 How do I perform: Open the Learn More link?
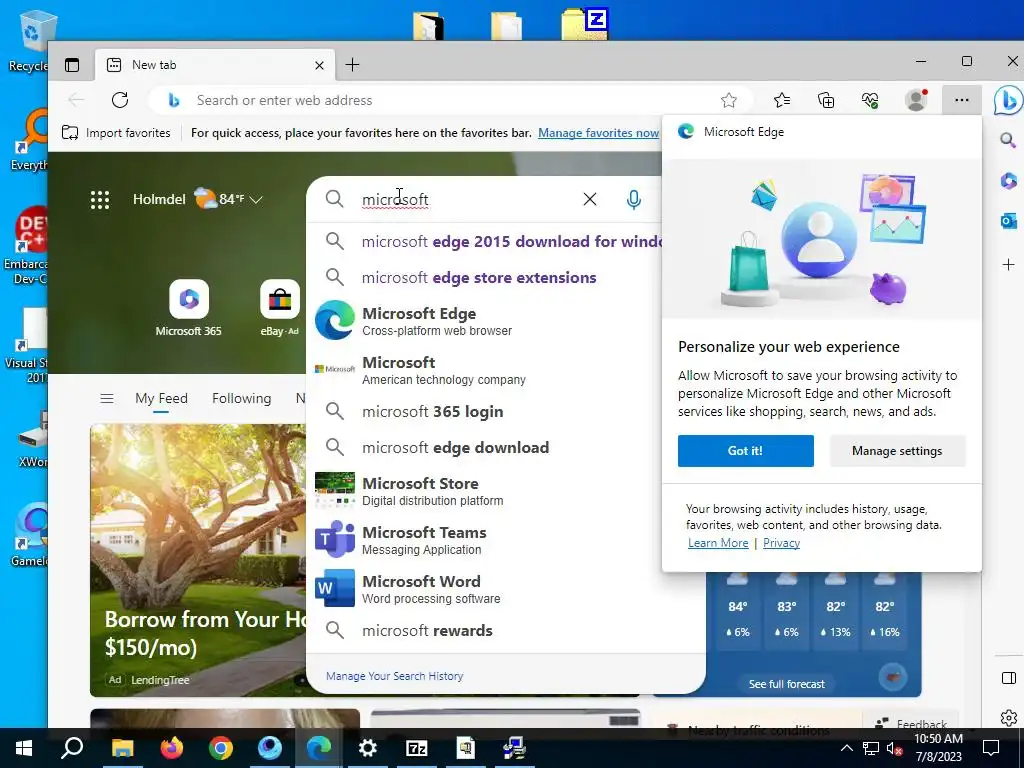(x=718, y=543)
